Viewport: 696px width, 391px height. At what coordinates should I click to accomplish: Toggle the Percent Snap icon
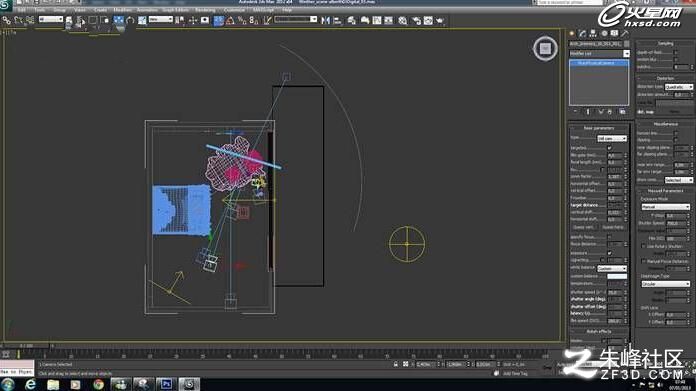(x=242, y=20)
